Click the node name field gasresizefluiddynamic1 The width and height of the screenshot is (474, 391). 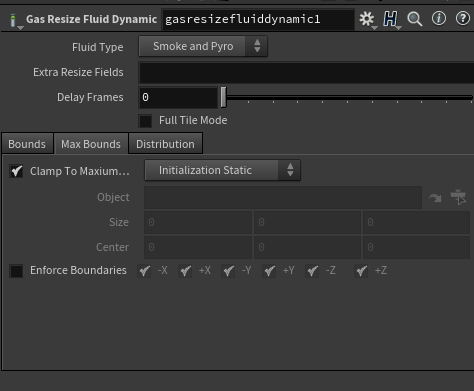[x=258, y=19]
